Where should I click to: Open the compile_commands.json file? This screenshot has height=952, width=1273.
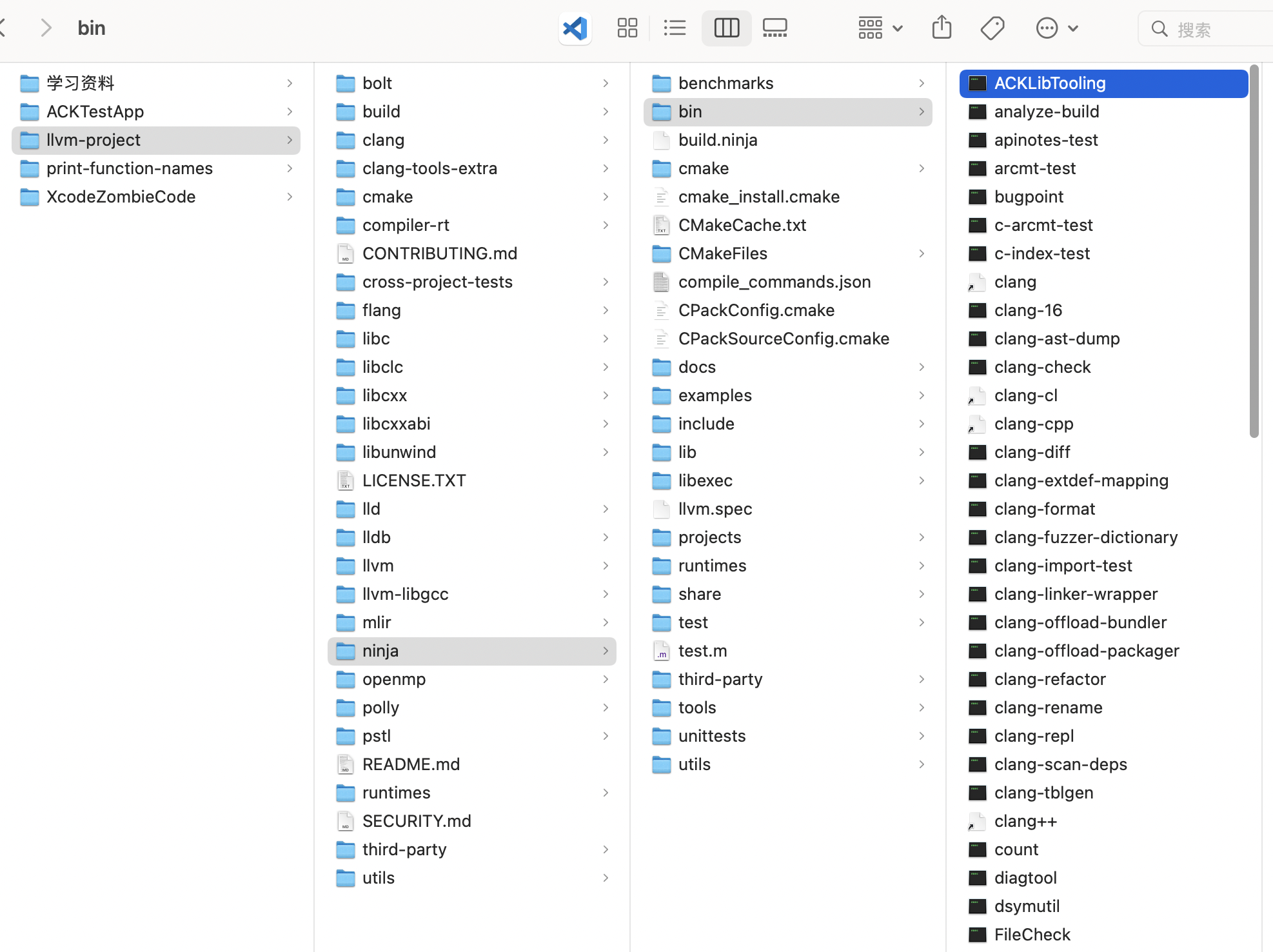(774, 281)
